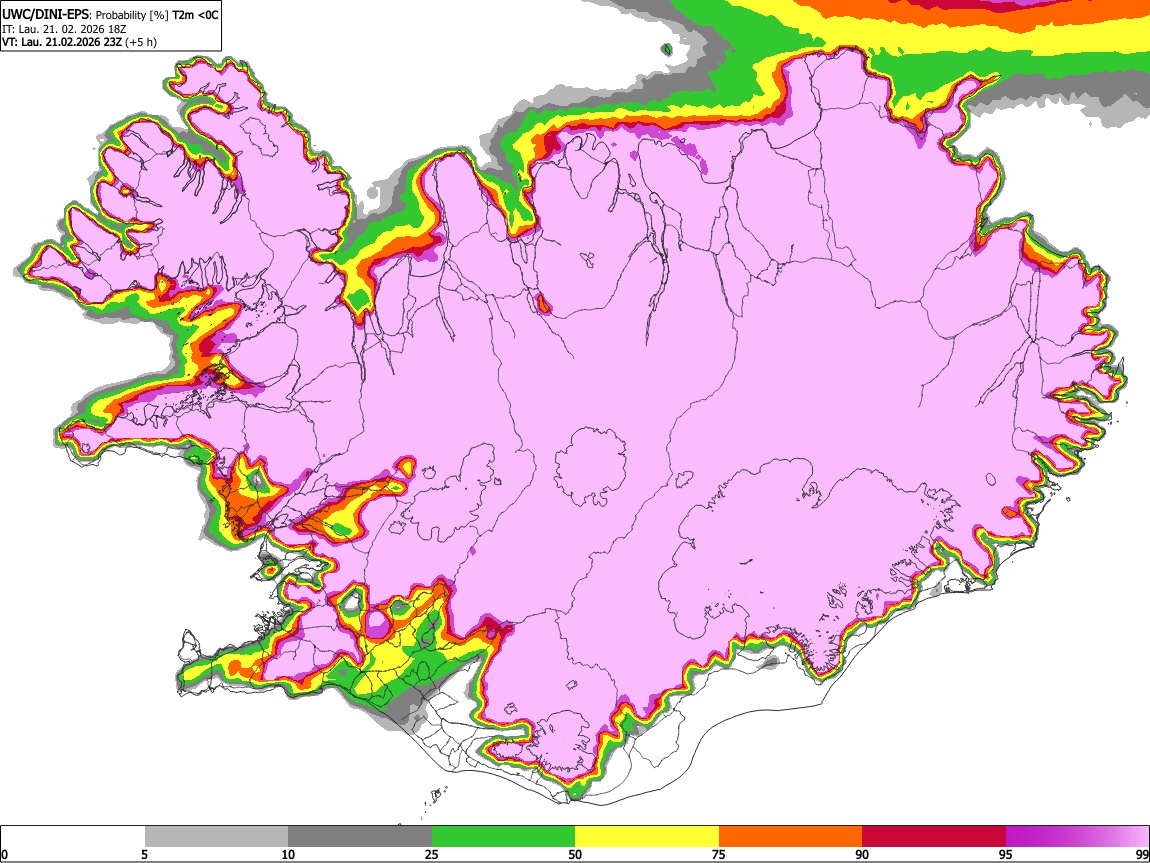The height and width of the screenshot is (863, 1150).
Task: Click the legend label '10'
Action: click(288, 854)
